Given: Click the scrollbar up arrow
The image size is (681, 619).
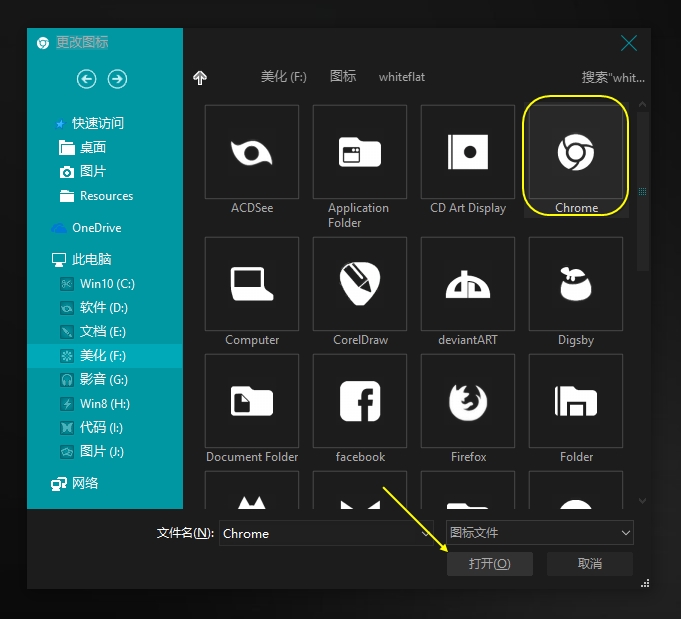Looking at the screenshot, I should tap(642, 104).
